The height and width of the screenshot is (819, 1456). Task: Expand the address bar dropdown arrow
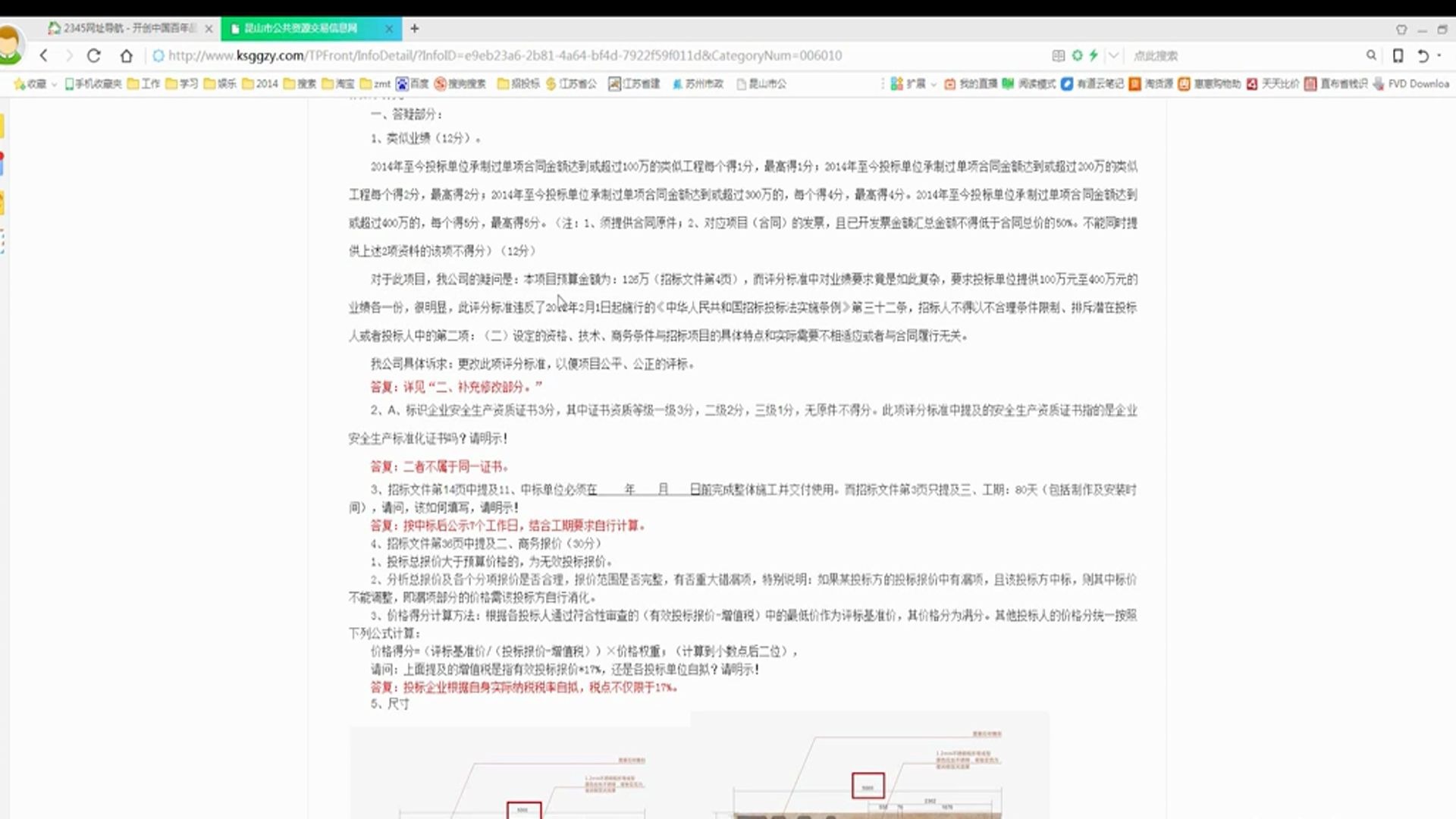[x=1113, y=55]
